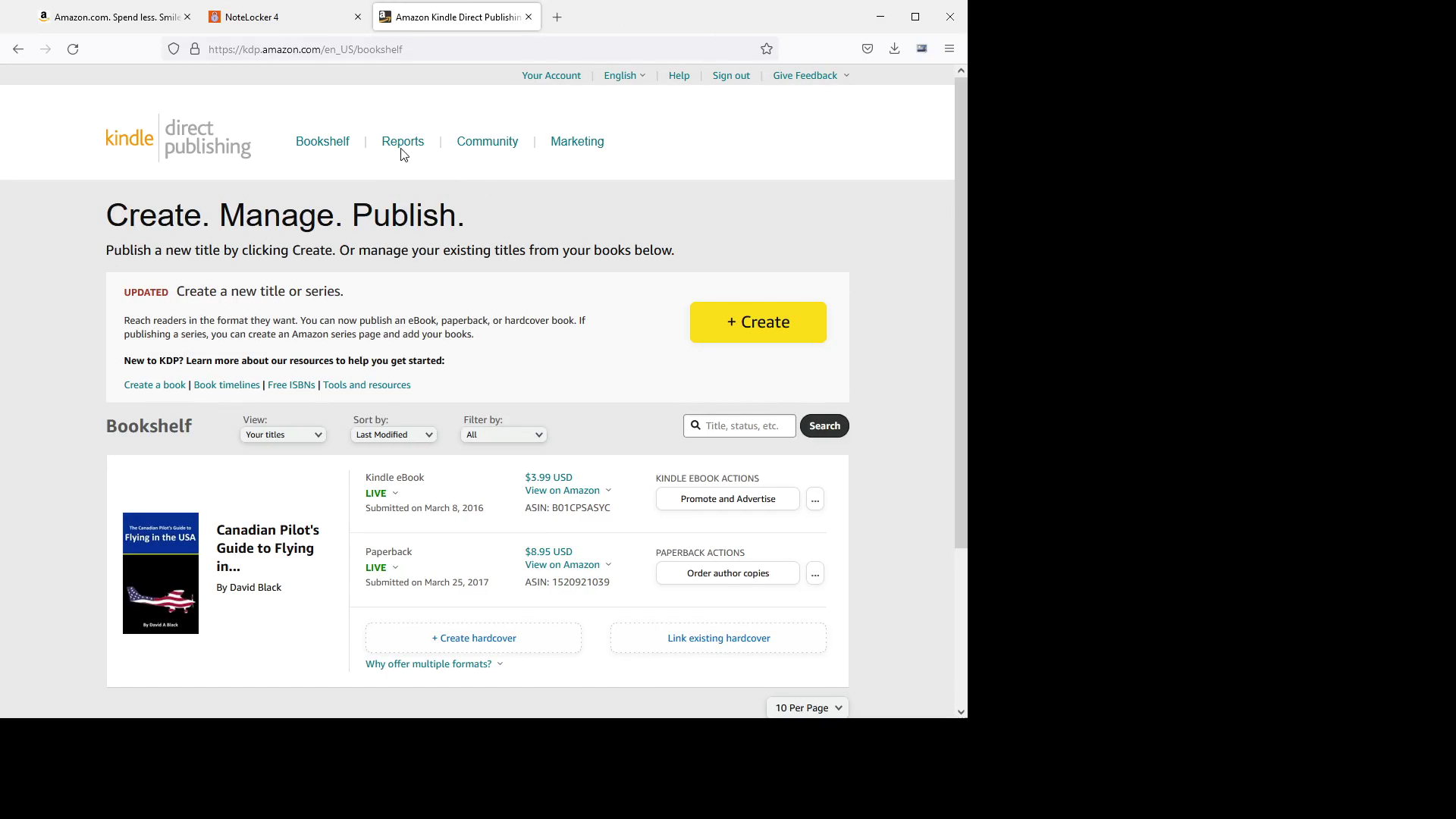The height and width of the screenshot is (819, 1456).
Task: Click the Search button
Action: click(x=824, y=426)
